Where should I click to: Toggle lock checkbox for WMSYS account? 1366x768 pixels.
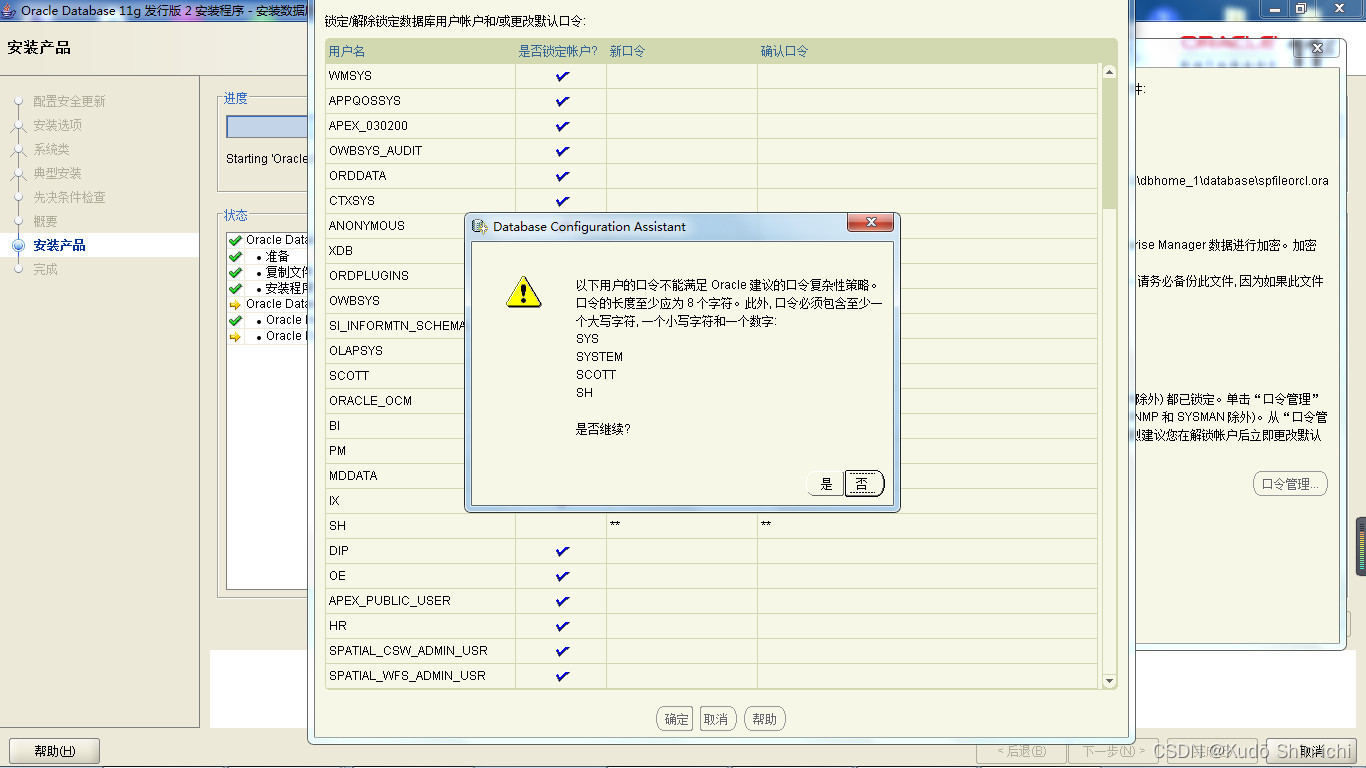click(x=562, y=76)
